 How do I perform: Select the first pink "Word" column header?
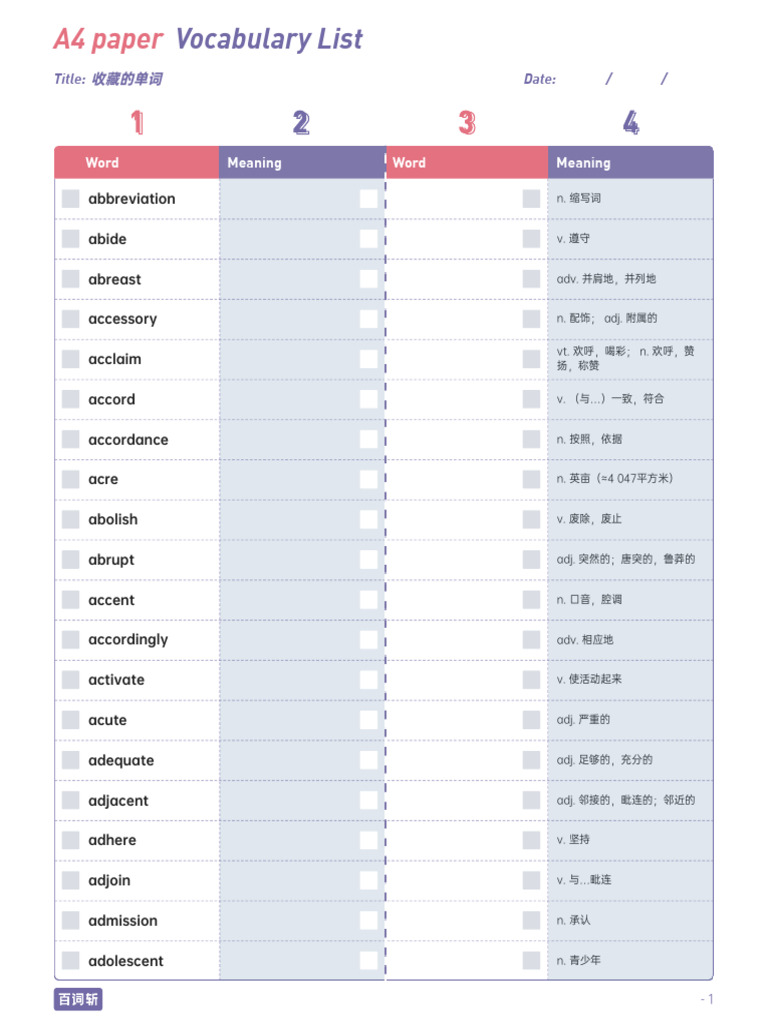(102, 163)
